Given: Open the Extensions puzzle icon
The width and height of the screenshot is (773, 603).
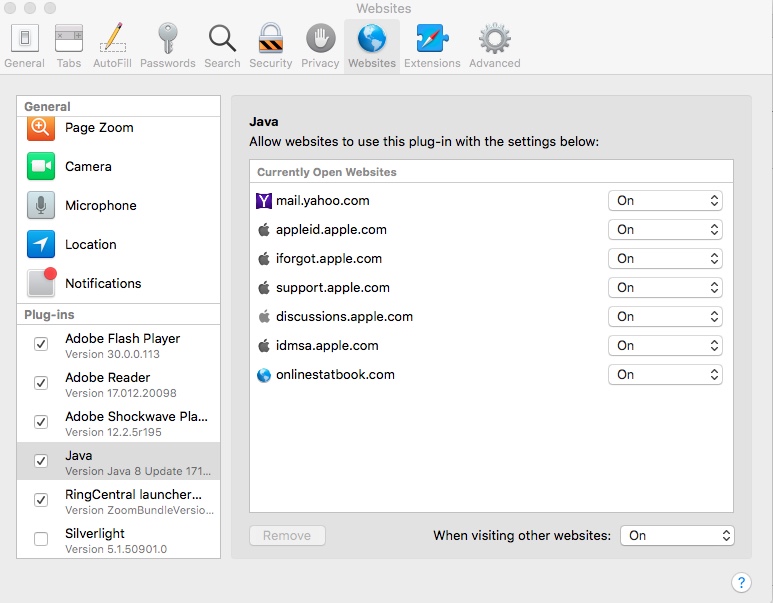Looking at the screenshot, I should [432, 38].
